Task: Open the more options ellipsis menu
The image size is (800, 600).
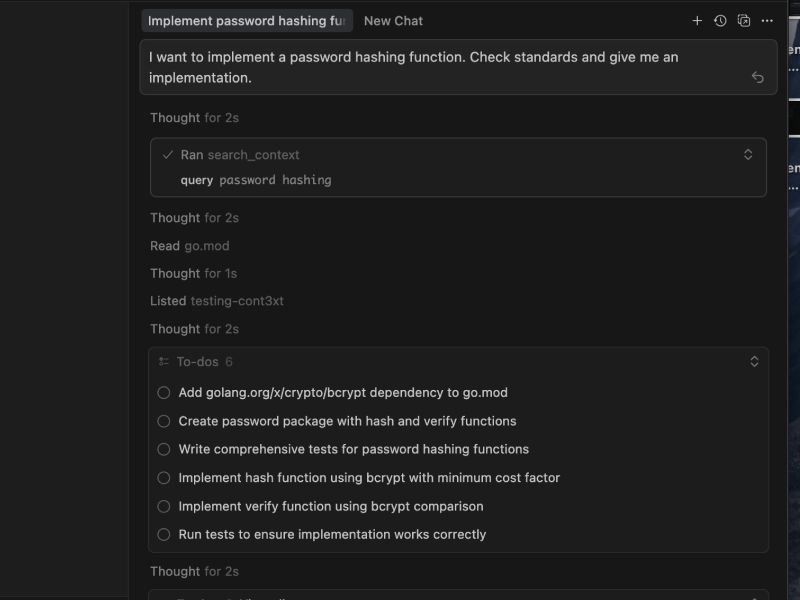Action: (766, 20)
